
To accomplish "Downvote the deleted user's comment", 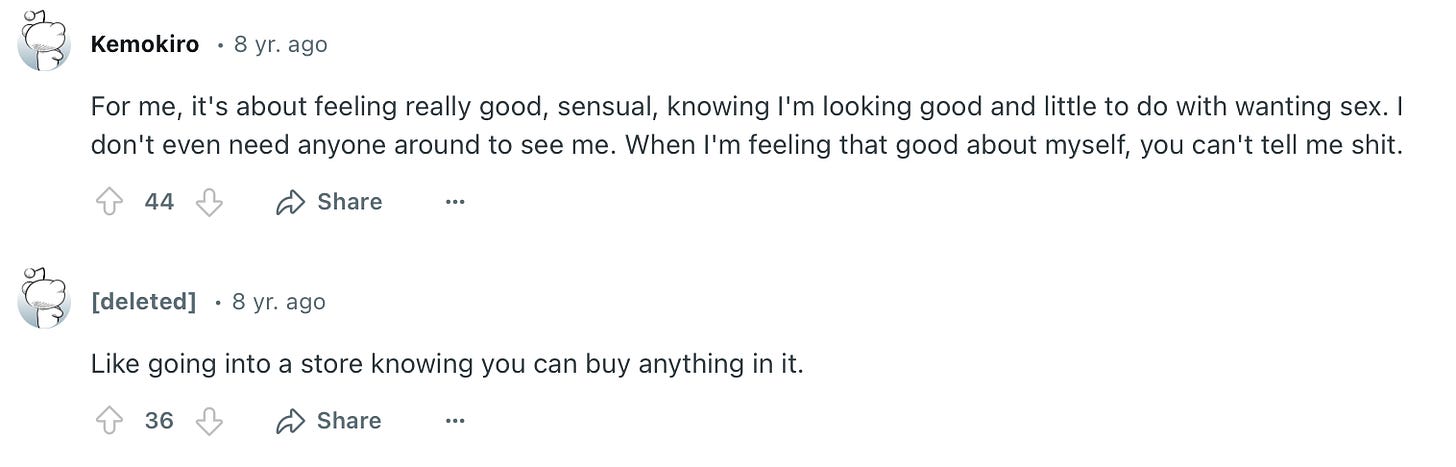I will pyautogui.click(x=209, y=422).
